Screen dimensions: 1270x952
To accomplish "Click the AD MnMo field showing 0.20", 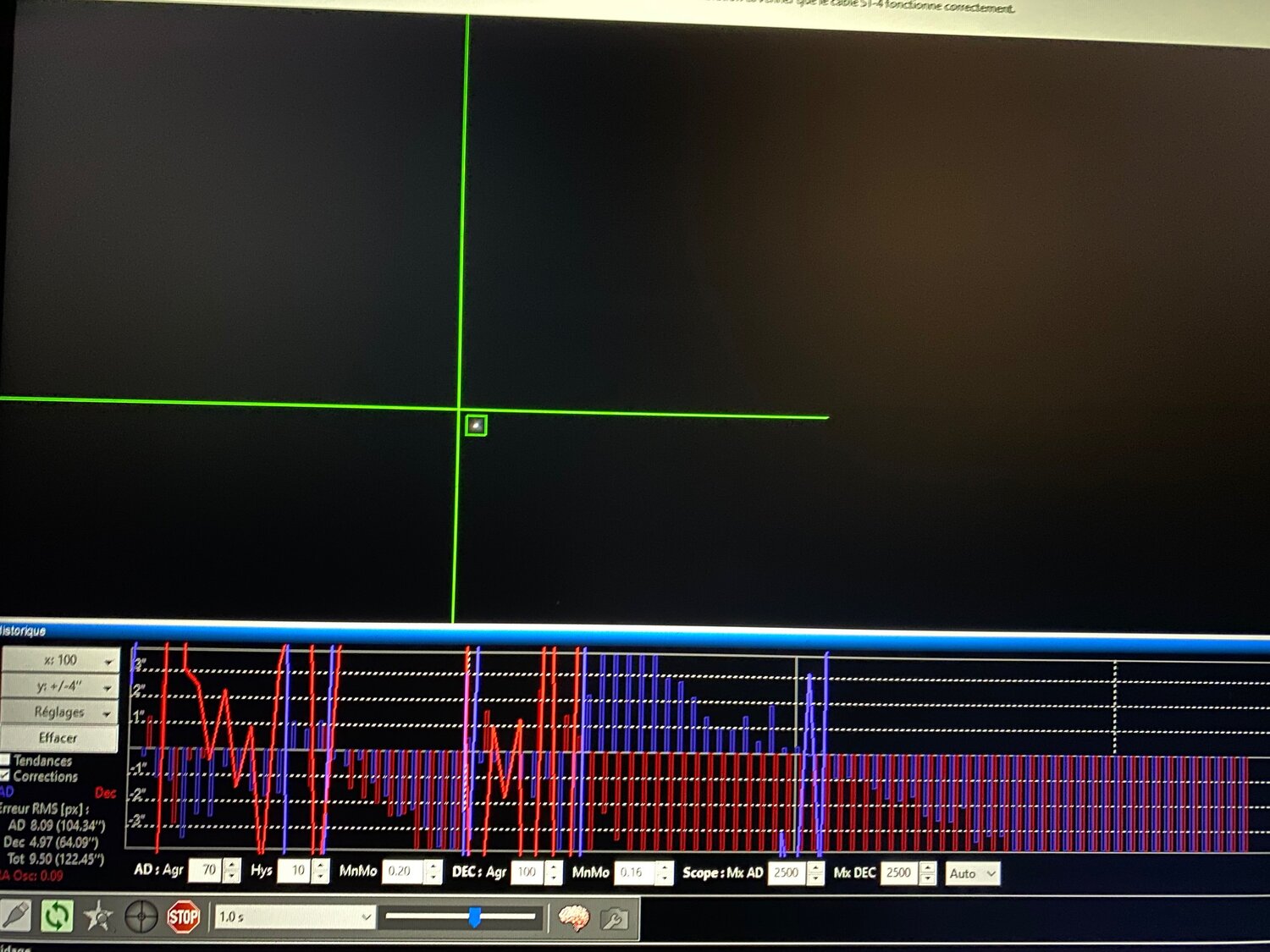I will pyautogui.click(x=403, y=871).
